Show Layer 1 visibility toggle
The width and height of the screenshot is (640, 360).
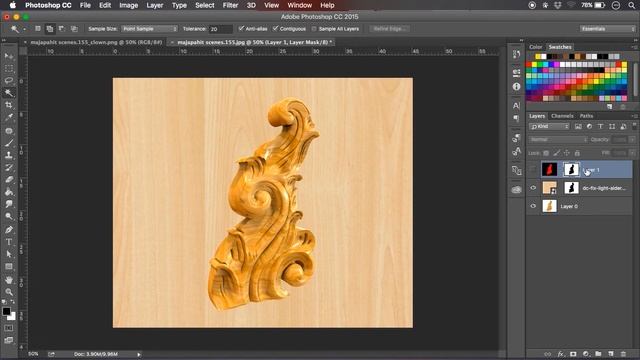[x=533, y=169]
